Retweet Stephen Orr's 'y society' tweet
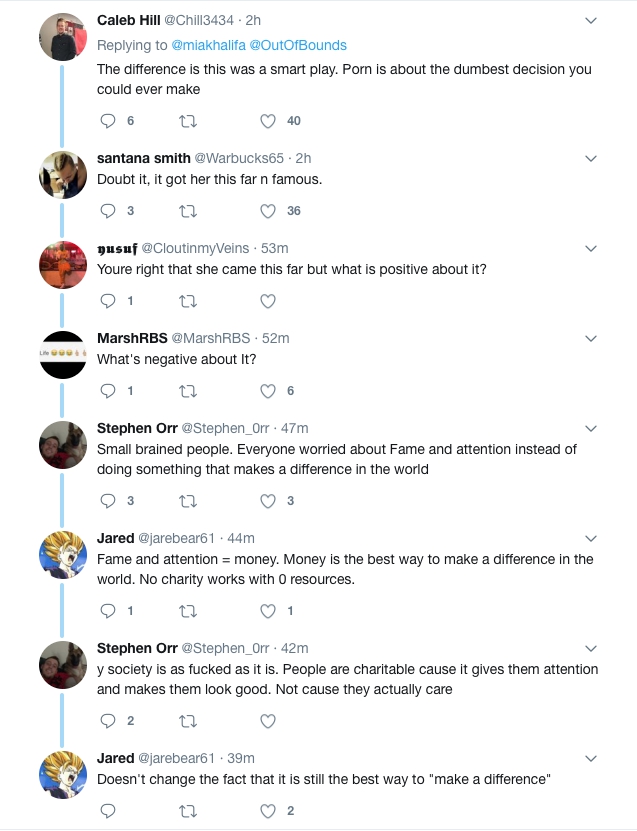The width and height of the screenshot is (637, 831). click(x=187, y=720)
